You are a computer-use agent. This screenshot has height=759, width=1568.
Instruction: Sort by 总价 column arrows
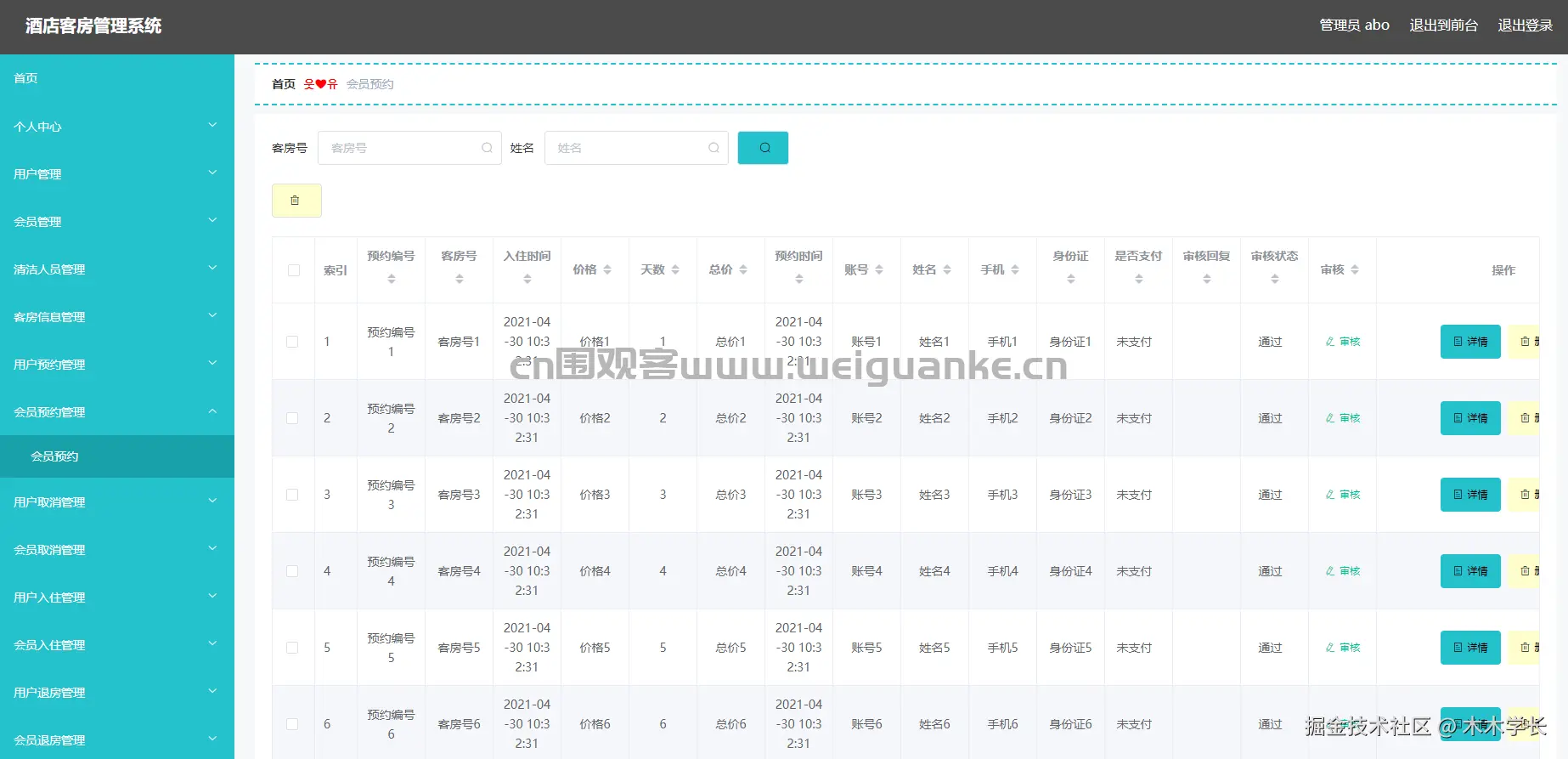pos(743,269)
